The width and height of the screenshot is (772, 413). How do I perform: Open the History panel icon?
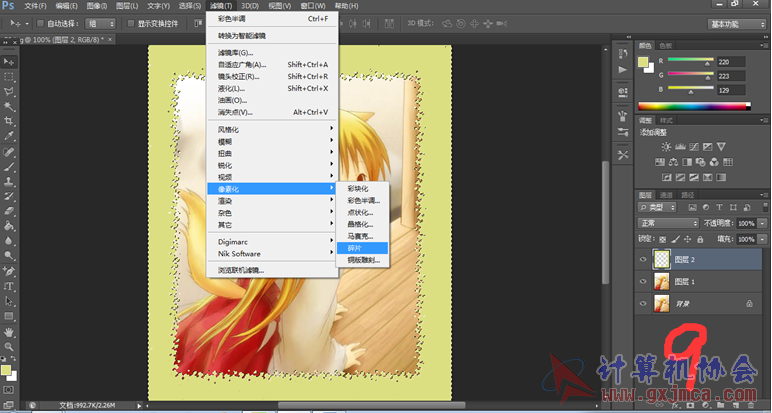[x=623, y=53]
